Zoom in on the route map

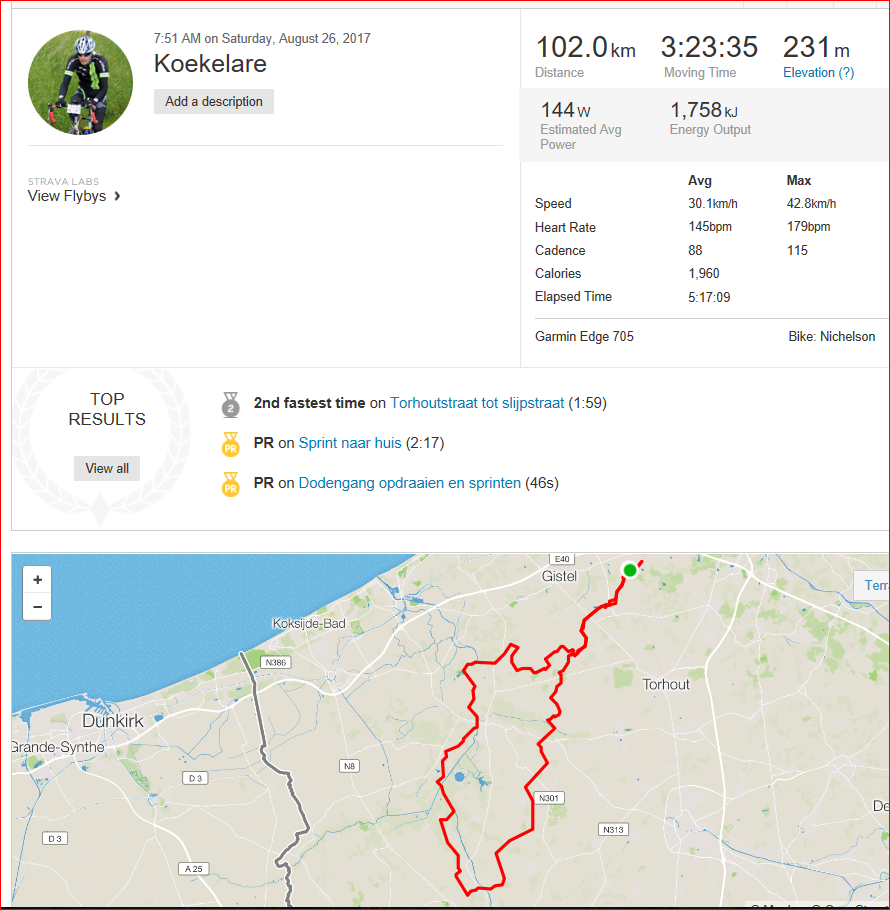click(x=37, y=580)
